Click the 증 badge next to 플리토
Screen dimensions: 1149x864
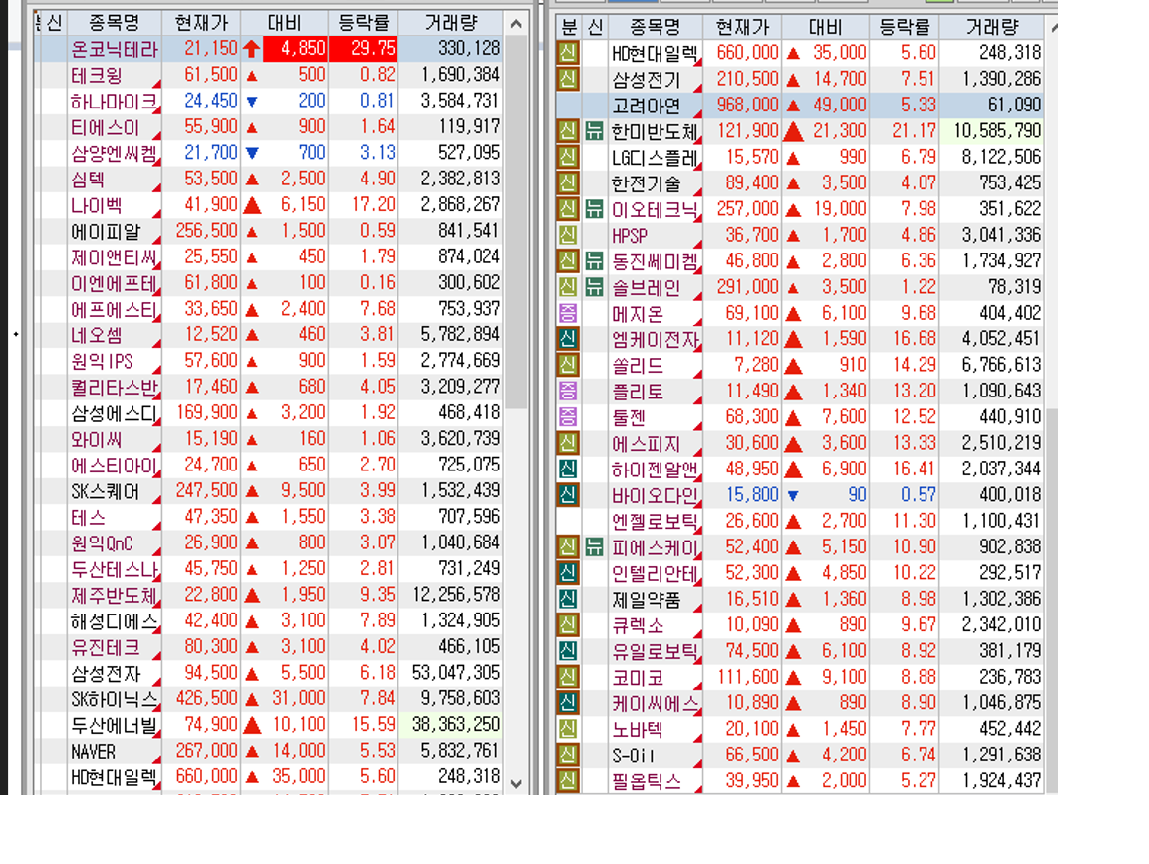(x=568, y=391)
